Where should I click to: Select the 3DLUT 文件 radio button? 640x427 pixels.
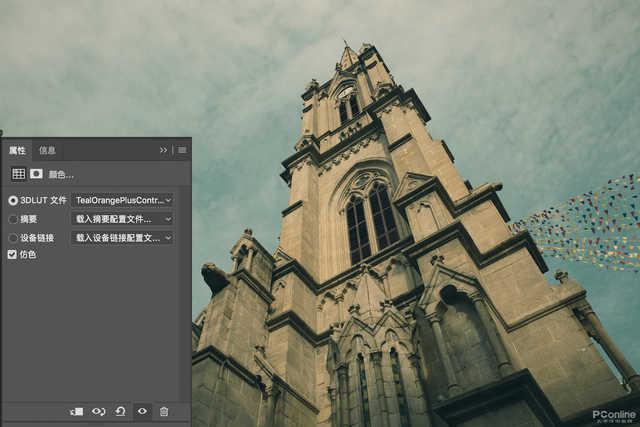pyautogui.click(x=13, y=200)
